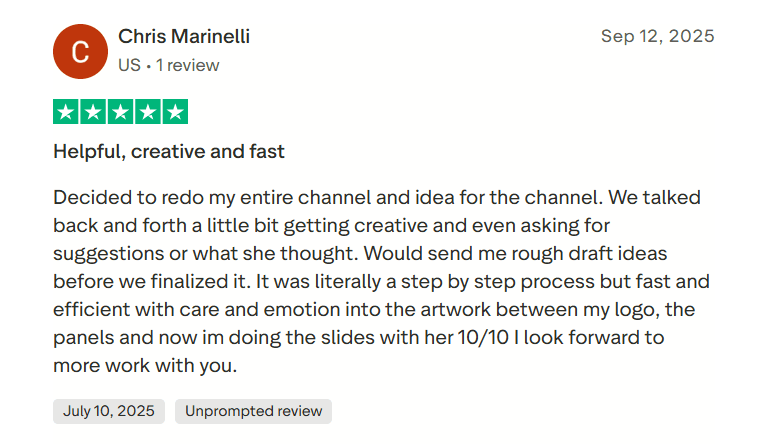Viewport: 782px width, 444px height.
Task: Click the orange "C" profile avatar
Action: pos(79,52)
